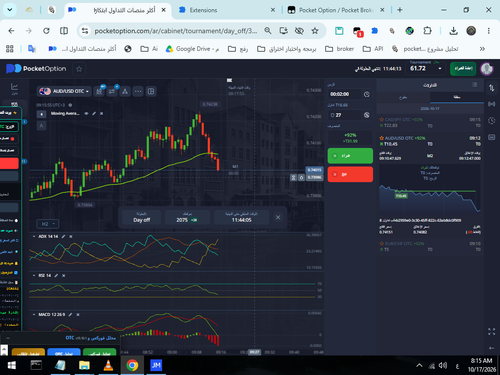
Task: Click the green buy button
Action: [x=350, y=156]
